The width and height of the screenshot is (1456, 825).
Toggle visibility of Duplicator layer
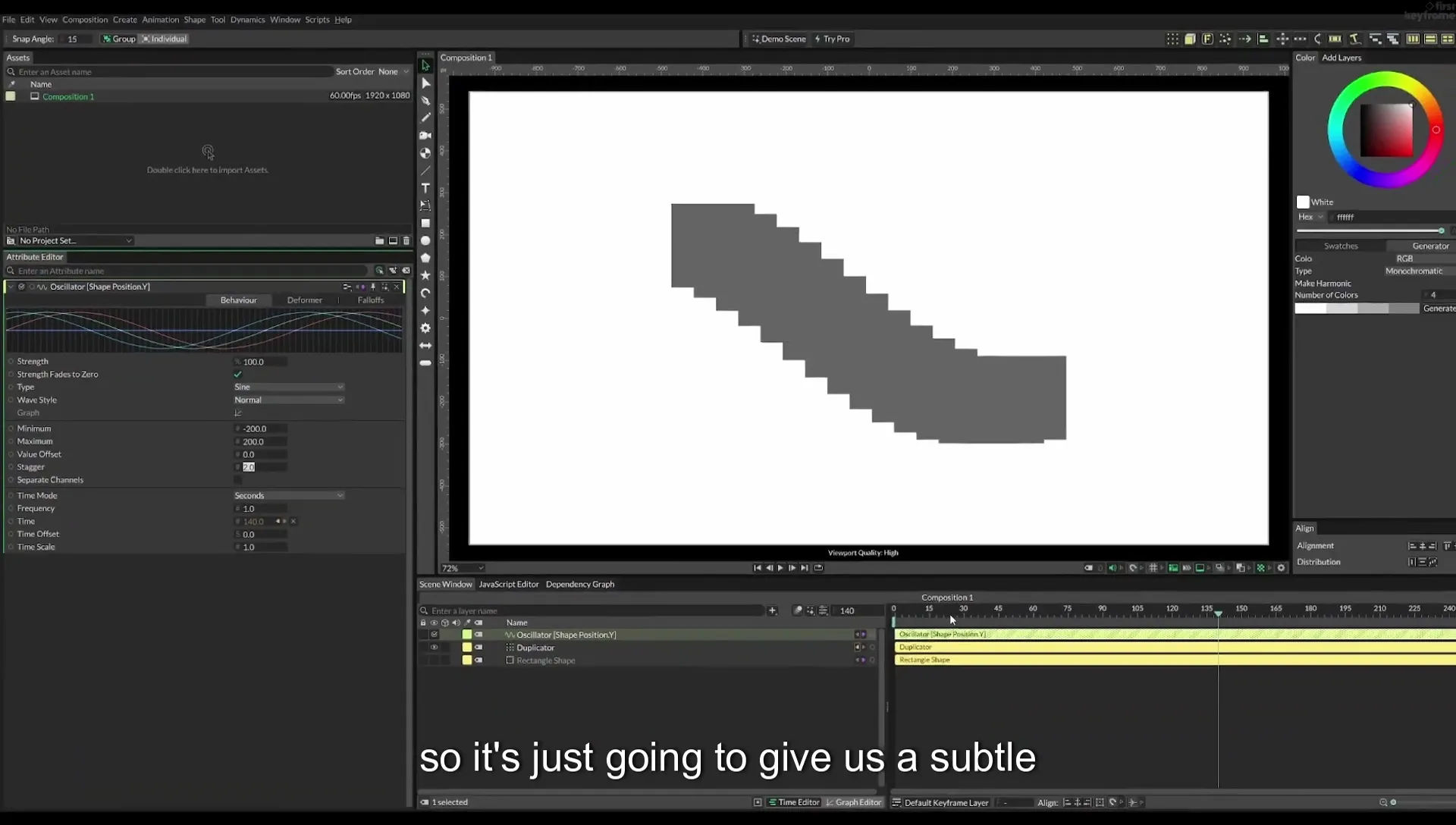click(434, 648)
